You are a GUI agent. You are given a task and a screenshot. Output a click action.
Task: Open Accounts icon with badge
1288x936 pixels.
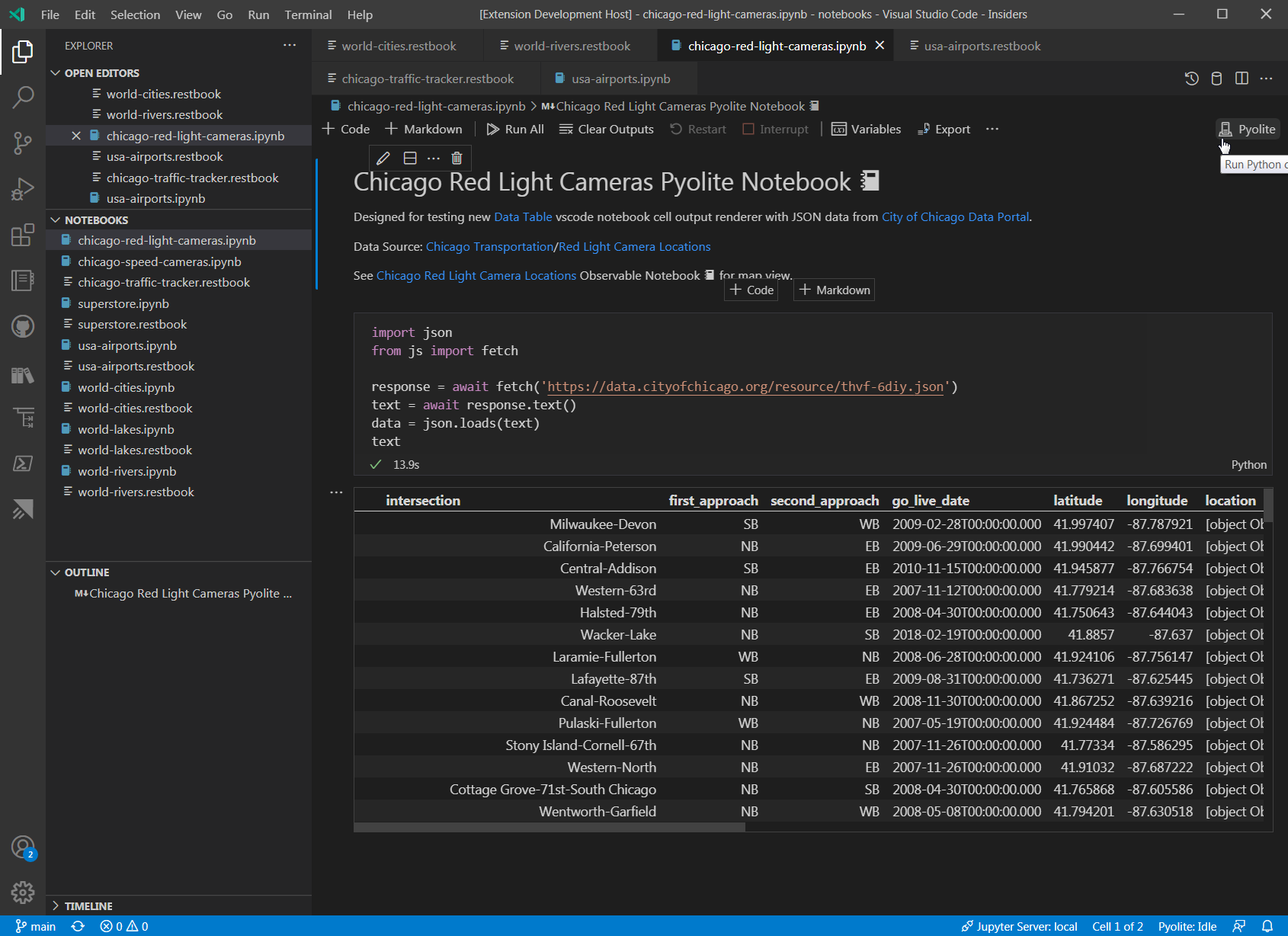click(23, 847)
